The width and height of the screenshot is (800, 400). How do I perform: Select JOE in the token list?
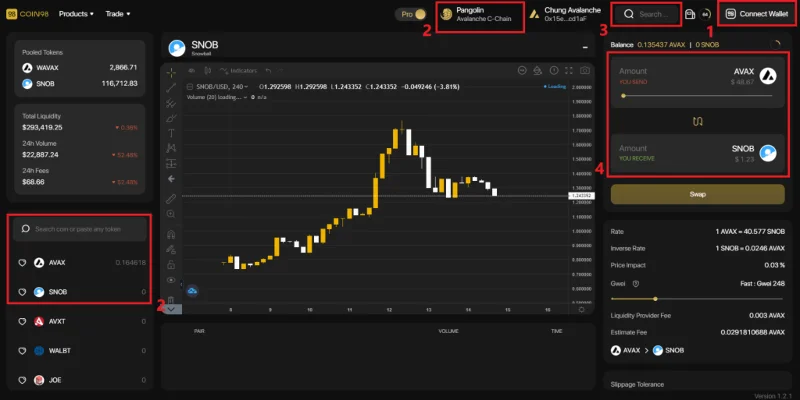tap(82, 381)
